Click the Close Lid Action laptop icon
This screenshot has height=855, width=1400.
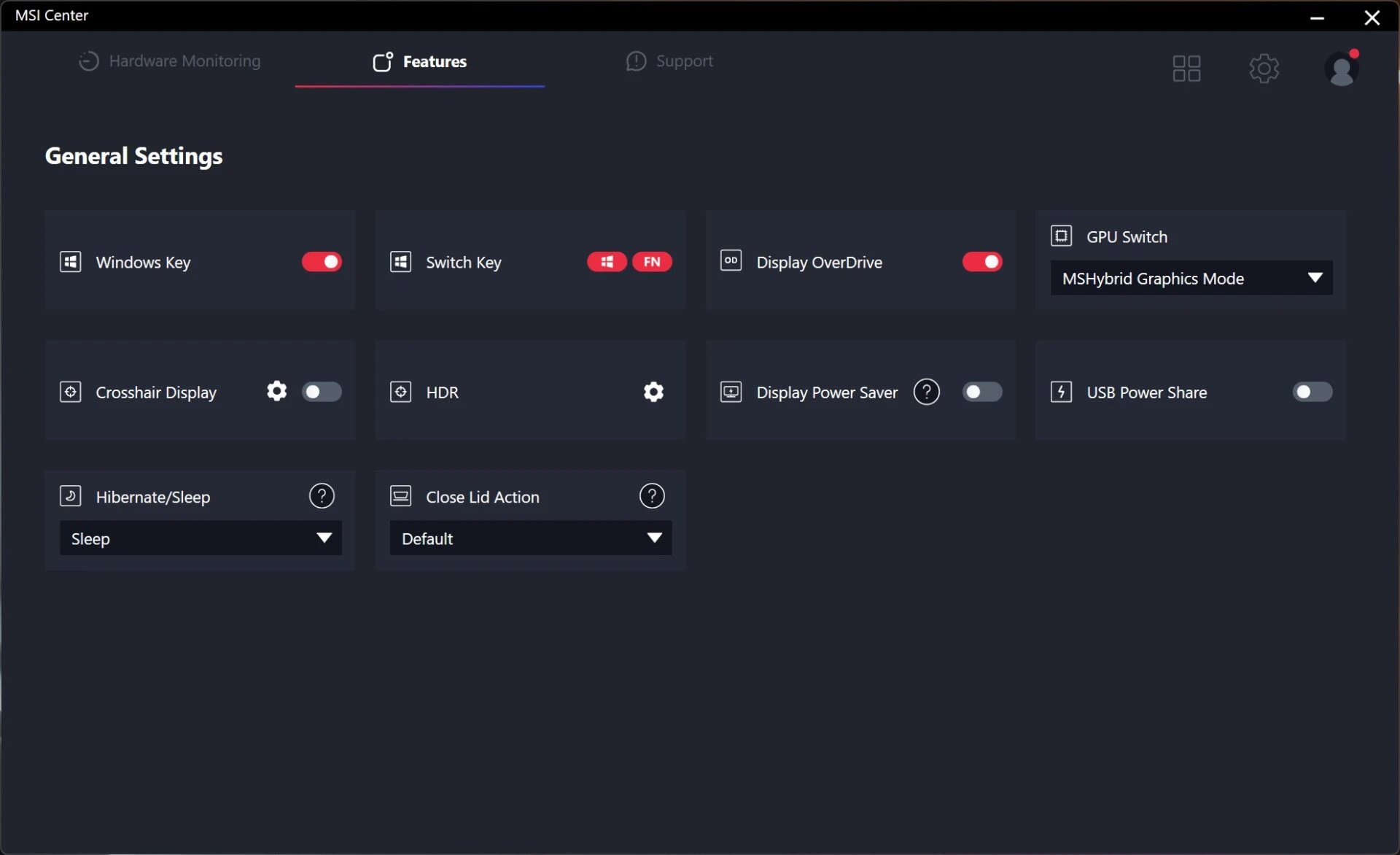(x=400, y=496)
